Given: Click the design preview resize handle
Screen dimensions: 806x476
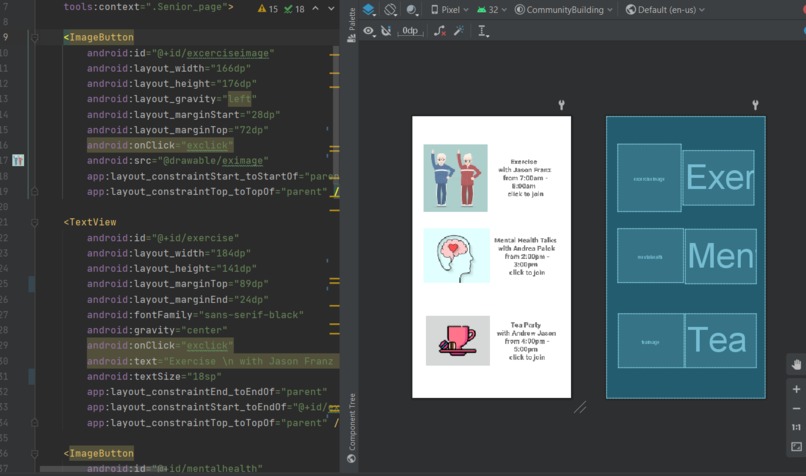Looking at the screenshot, I should pyautogui.click(x=580, y=408).
